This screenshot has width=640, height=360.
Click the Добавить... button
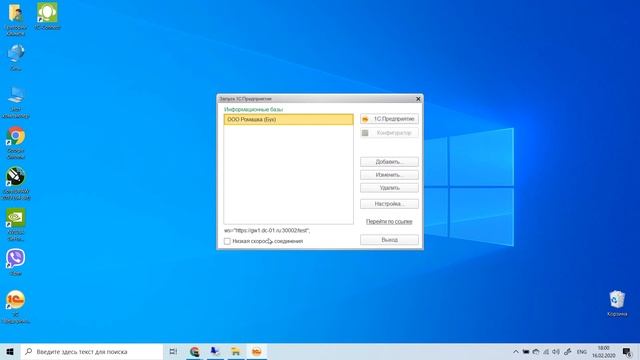(389, 162)
